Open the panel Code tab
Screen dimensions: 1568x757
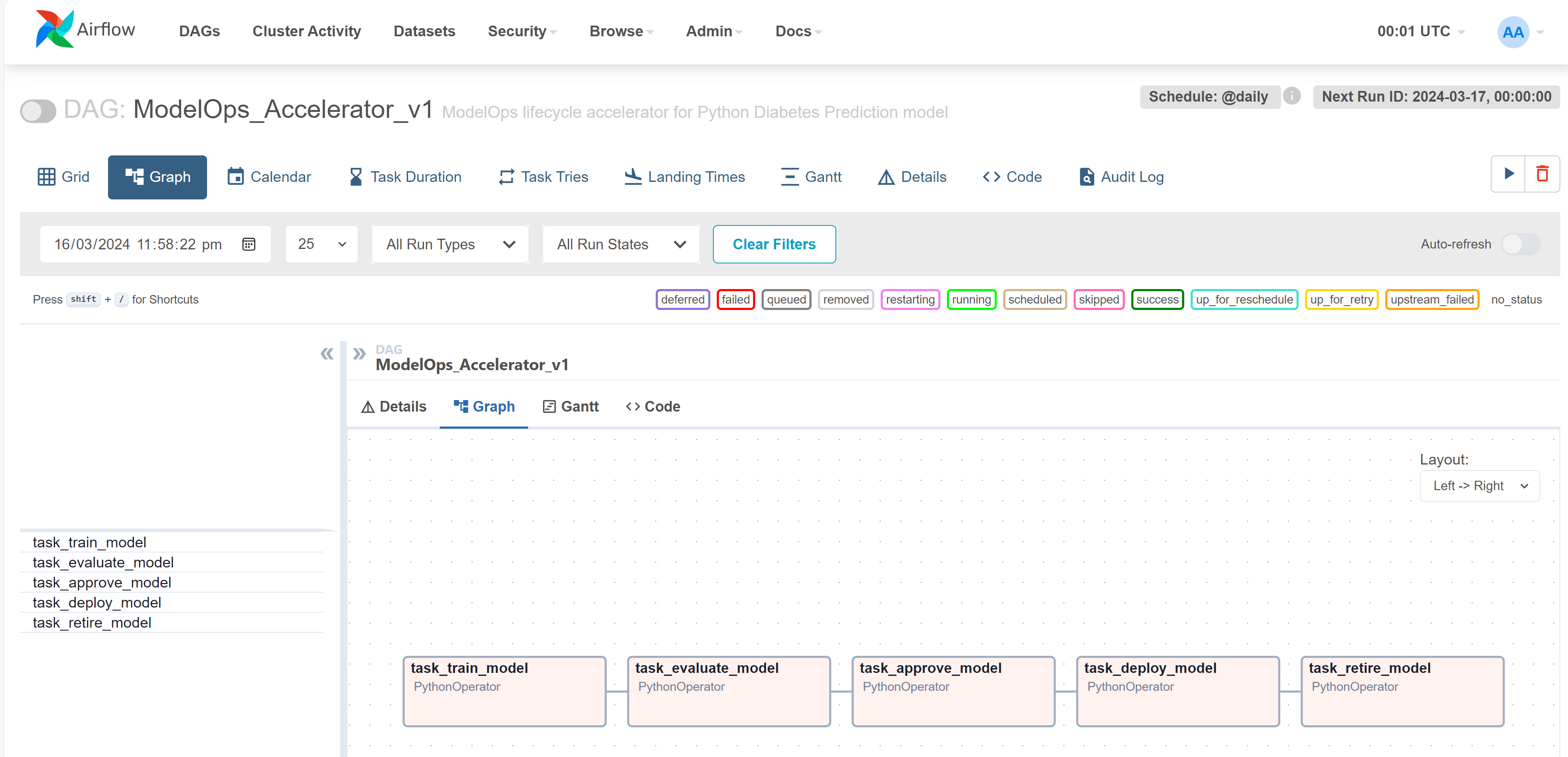point(653,407)
